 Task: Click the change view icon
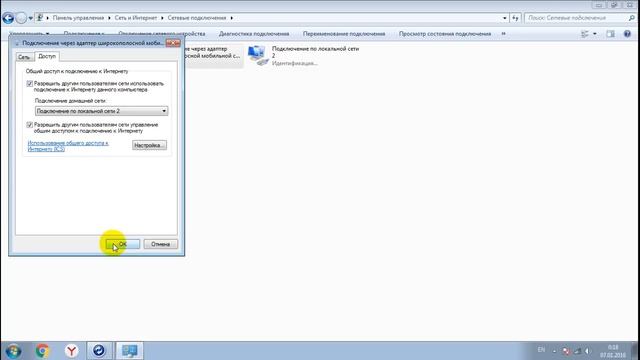[585, 34]
